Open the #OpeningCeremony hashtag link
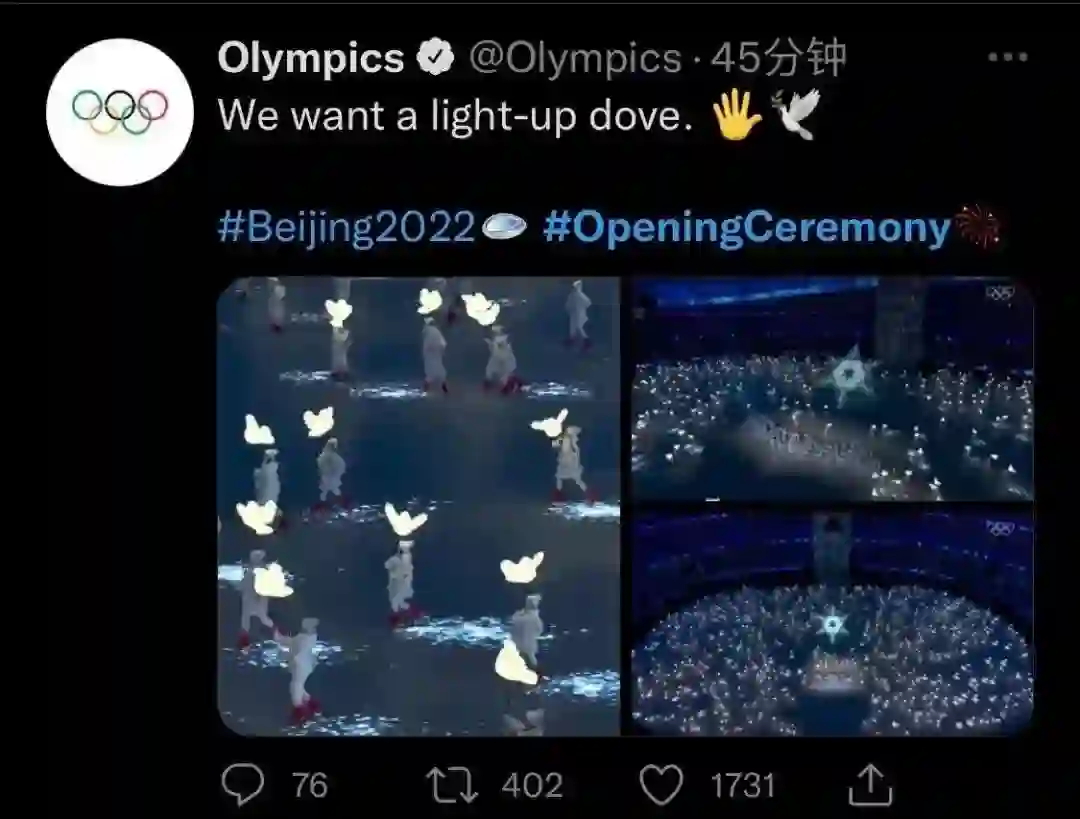Screen dimensions: 1080x819 coord(746,228)
